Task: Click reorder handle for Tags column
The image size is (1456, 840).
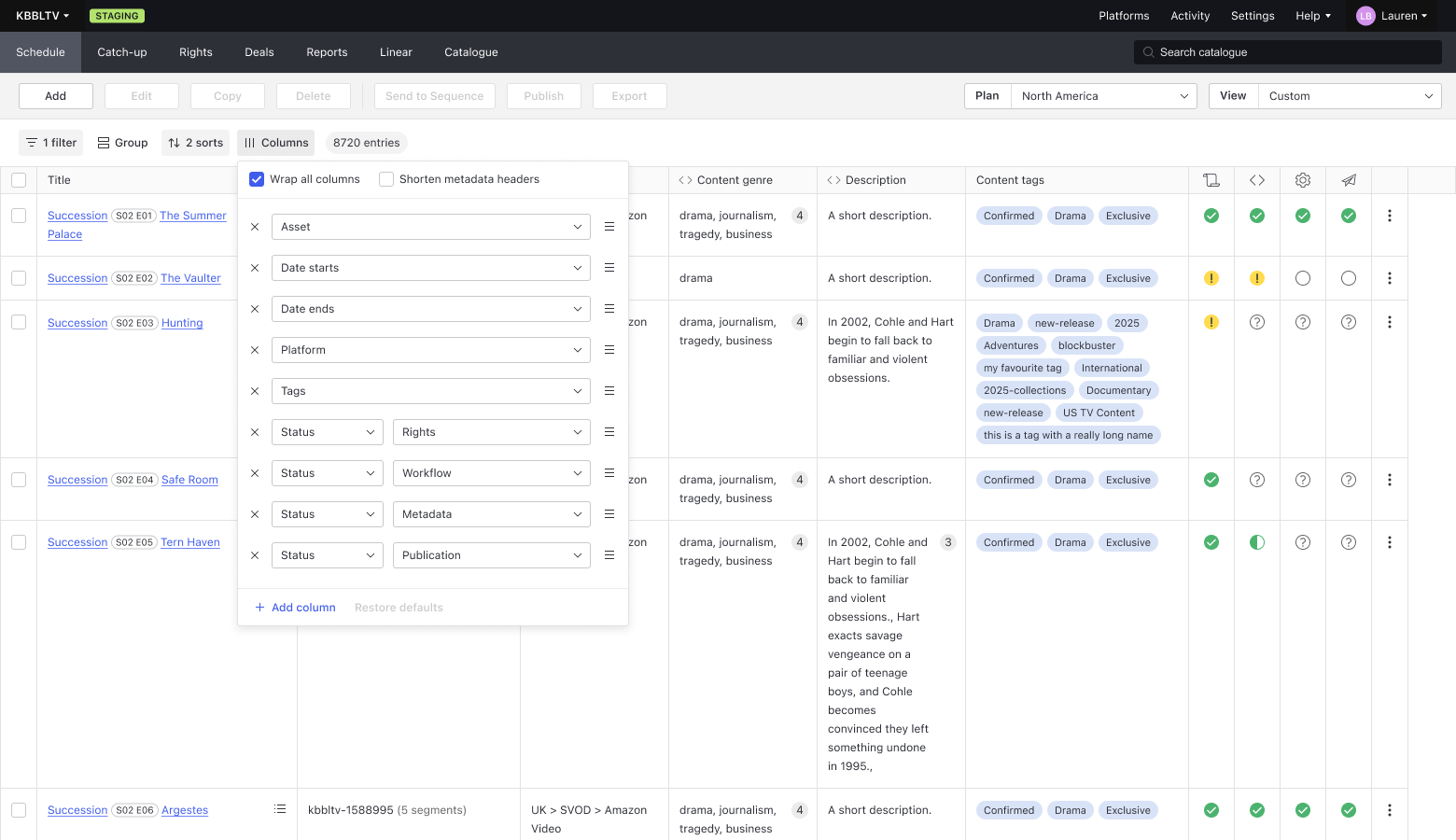Action: tap(609, 391)
